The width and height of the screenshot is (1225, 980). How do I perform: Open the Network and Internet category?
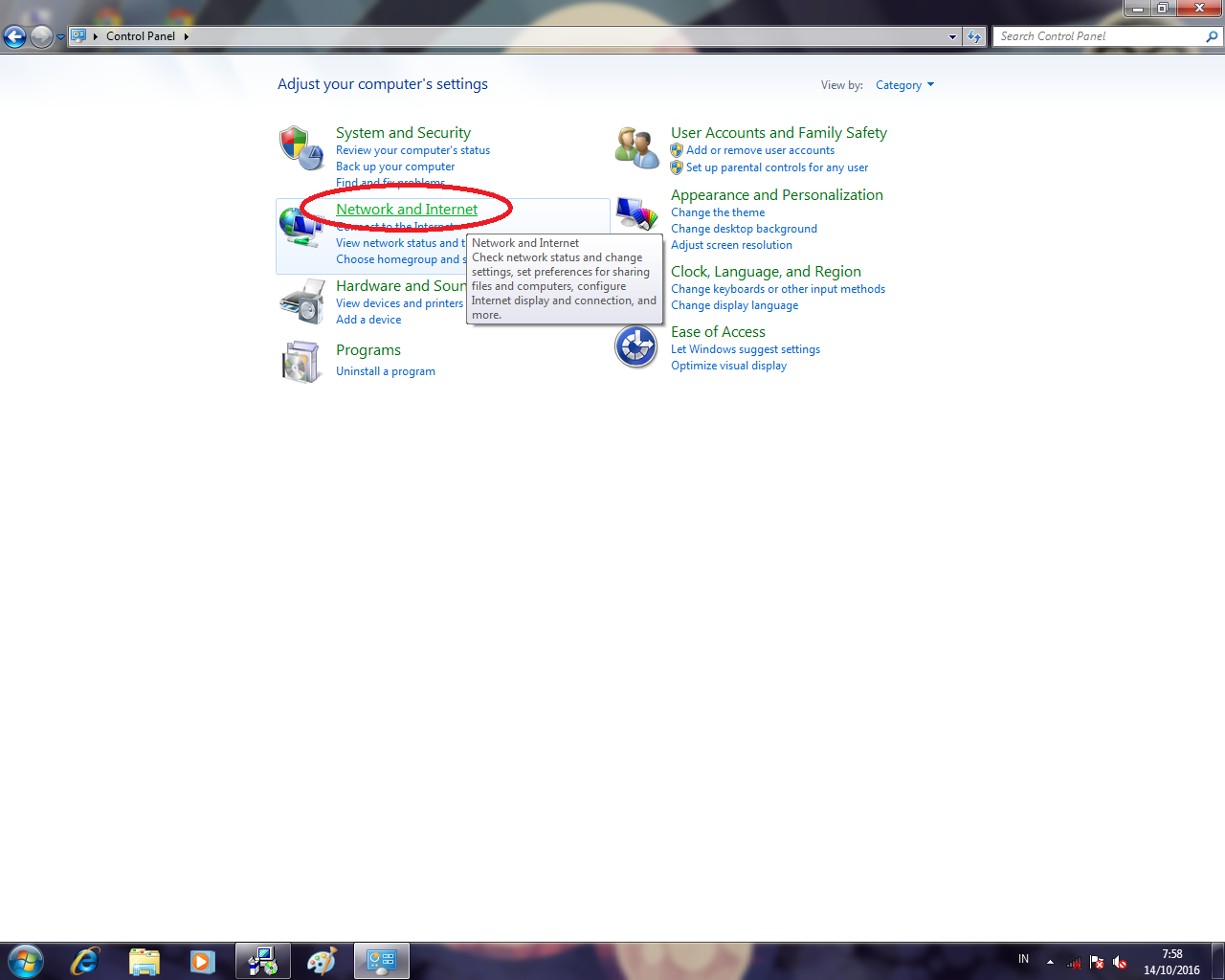[x=407, y=210]
